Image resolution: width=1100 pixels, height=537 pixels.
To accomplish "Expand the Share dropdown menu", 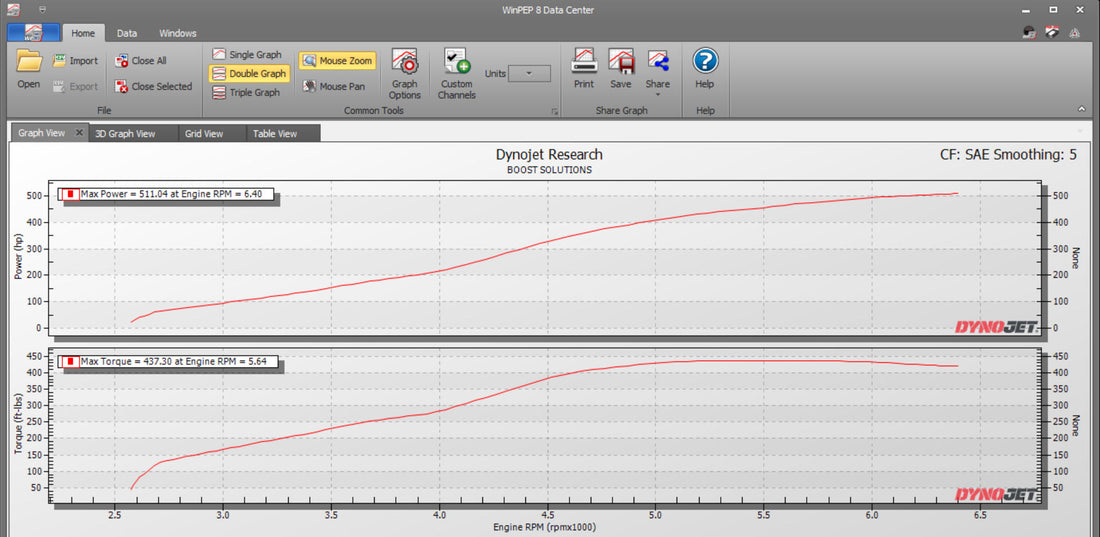I will (657, 95).
